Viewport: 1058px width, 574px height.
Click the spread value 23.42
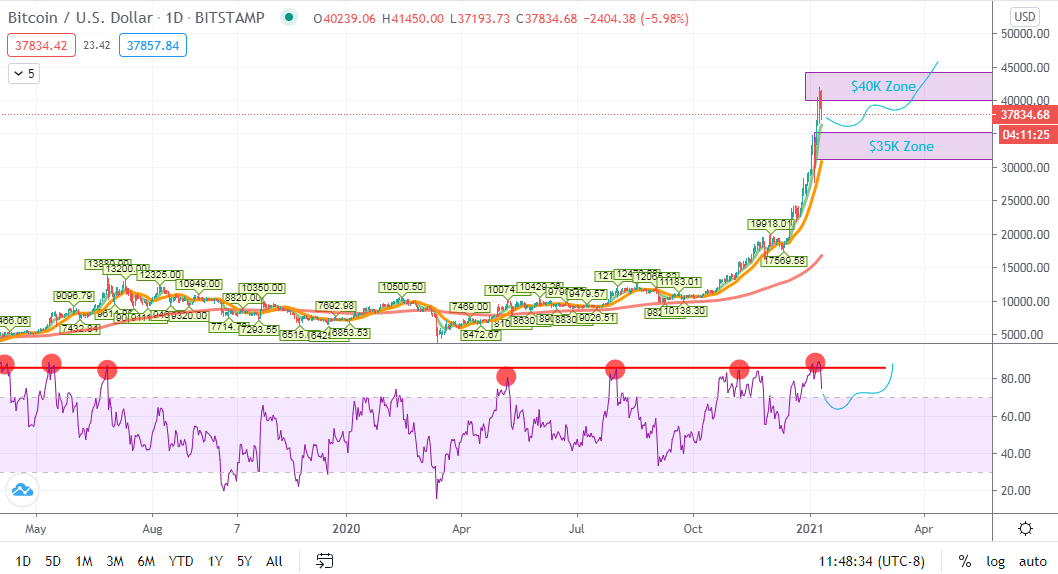point(96,45)
